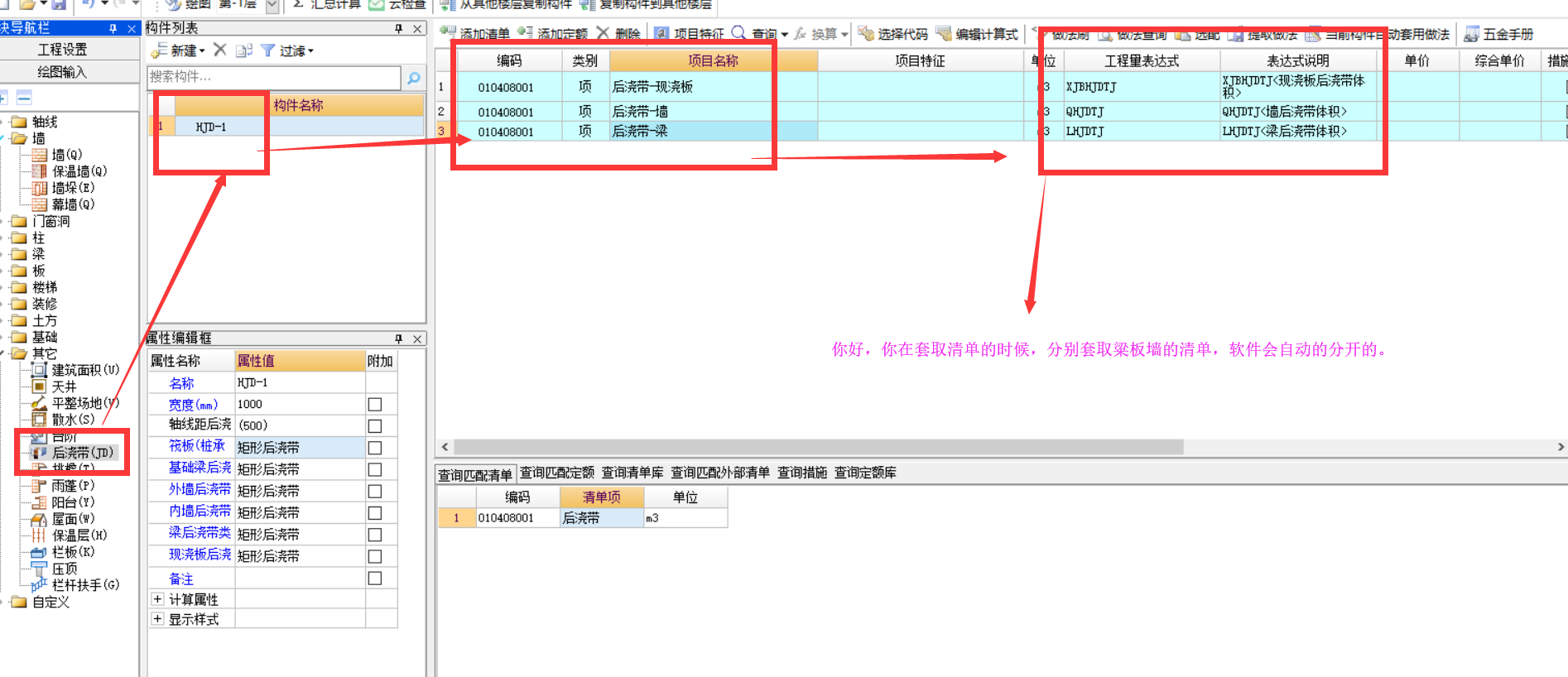Switch to 查询清单库 tab
This screenshot has width=1568, height=677.
632,473
